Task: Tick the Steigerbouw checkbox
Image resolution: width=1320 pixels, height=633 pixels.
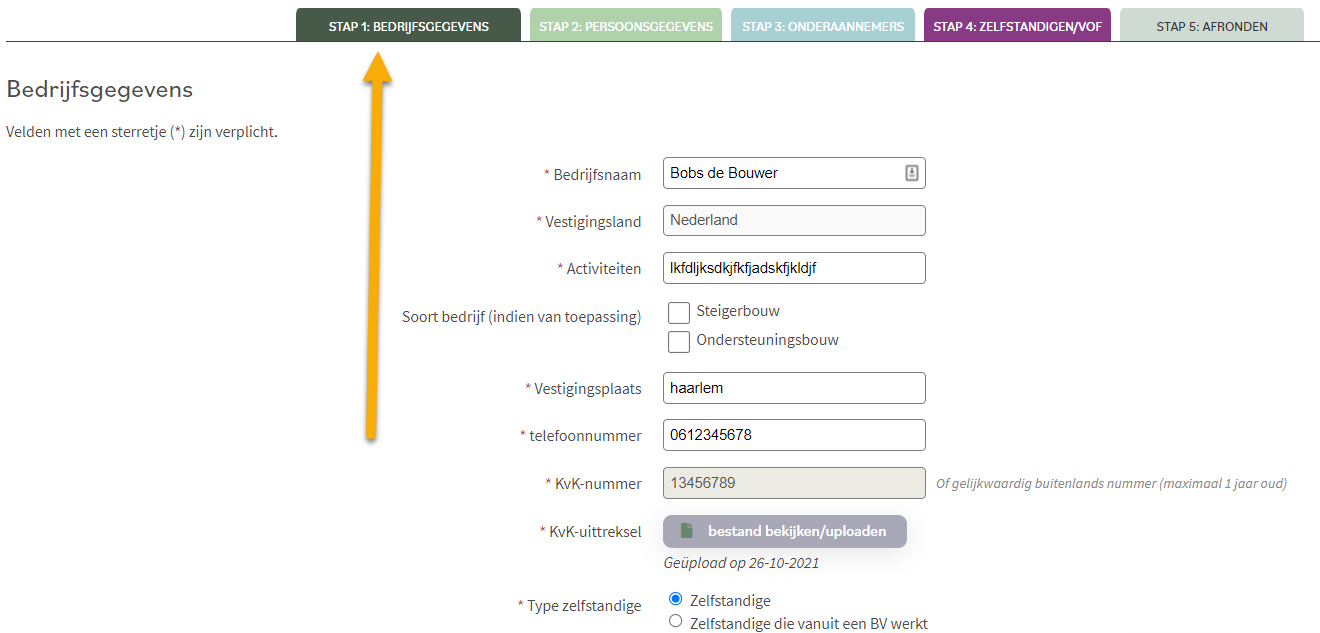Action: click(679, 312)
